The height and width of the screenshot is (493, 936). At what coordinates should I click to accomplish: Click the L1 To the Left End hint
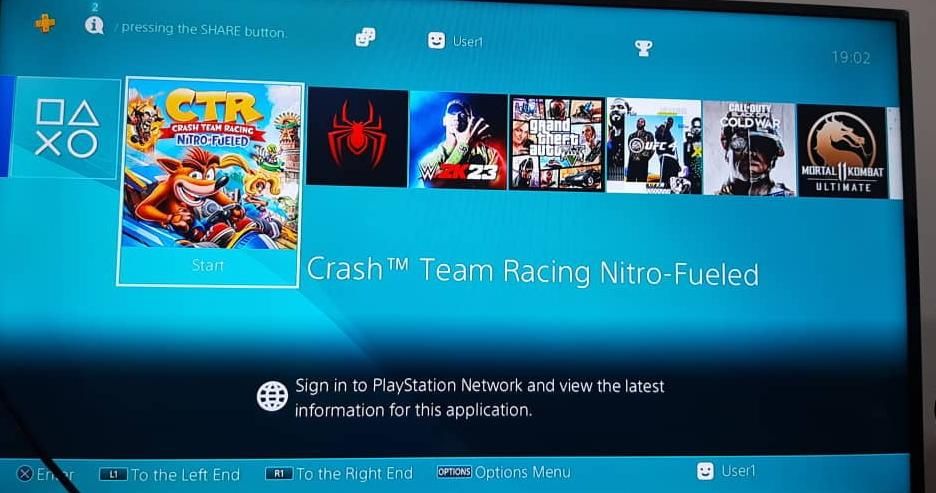point(170,474)
